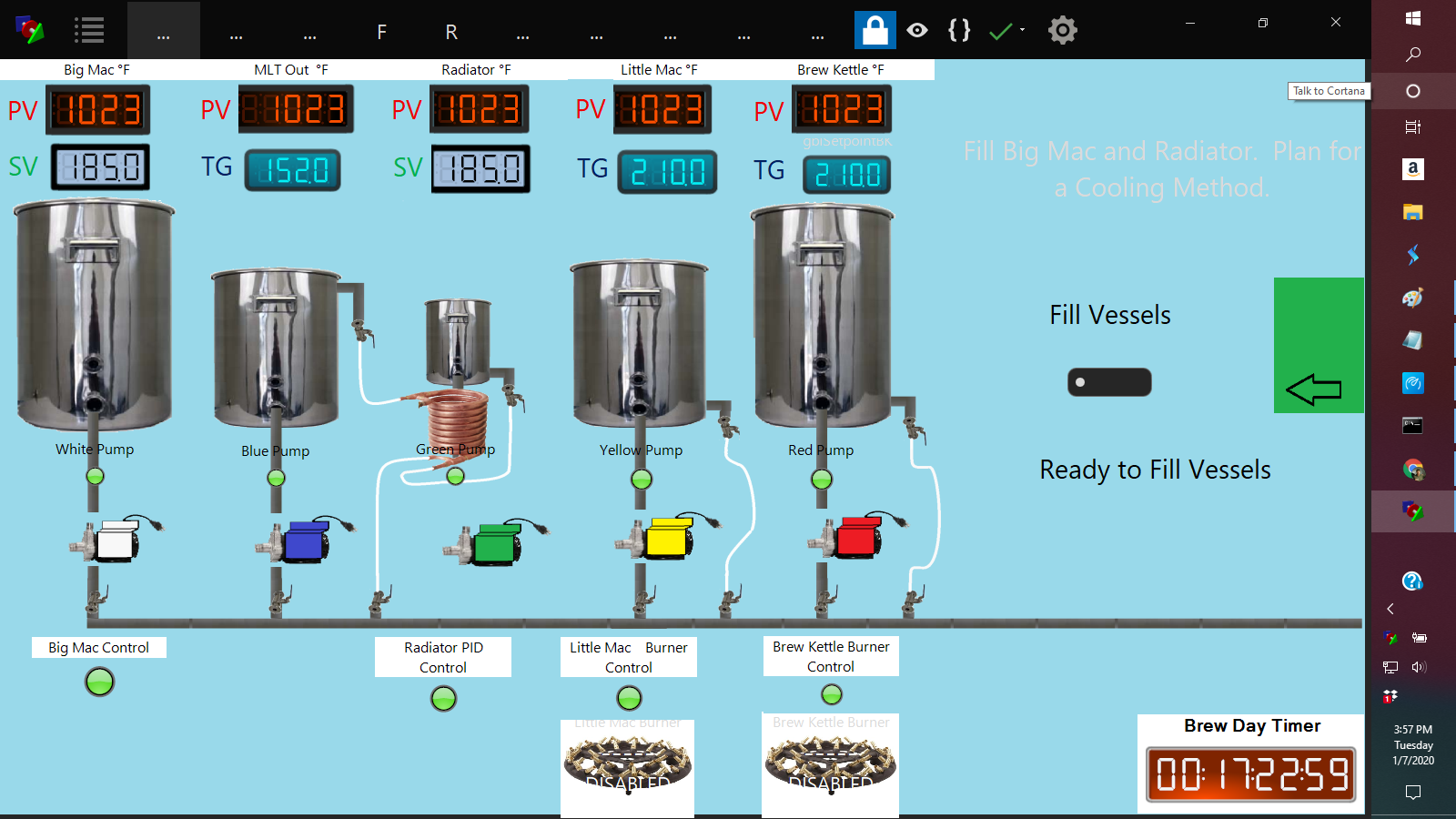
Task: Click the green button with left arrow
Action: point(1319,345)
